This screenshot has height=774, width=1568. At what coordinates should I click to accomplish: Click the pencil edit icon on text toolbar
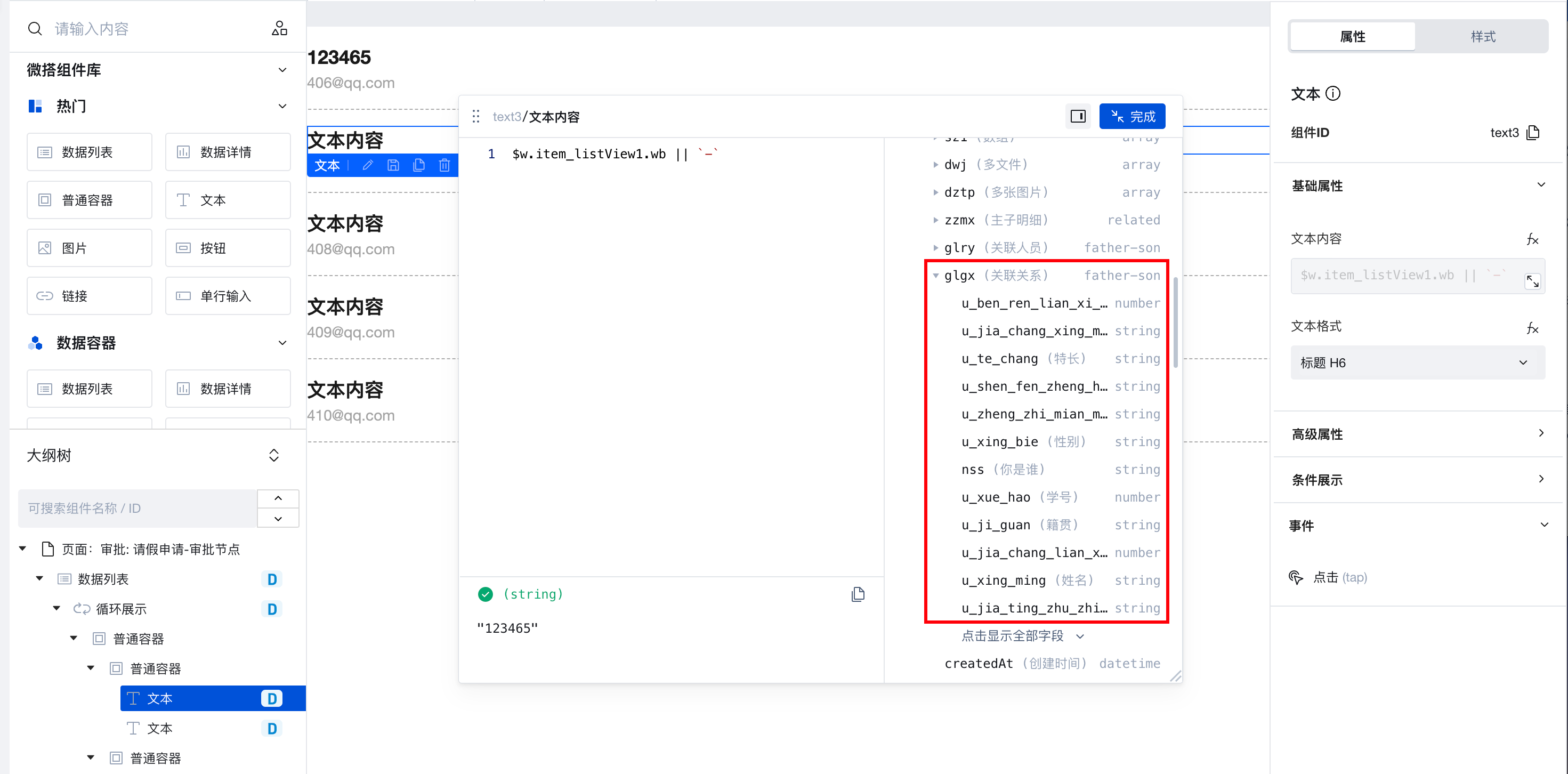(x=368, y=166)
